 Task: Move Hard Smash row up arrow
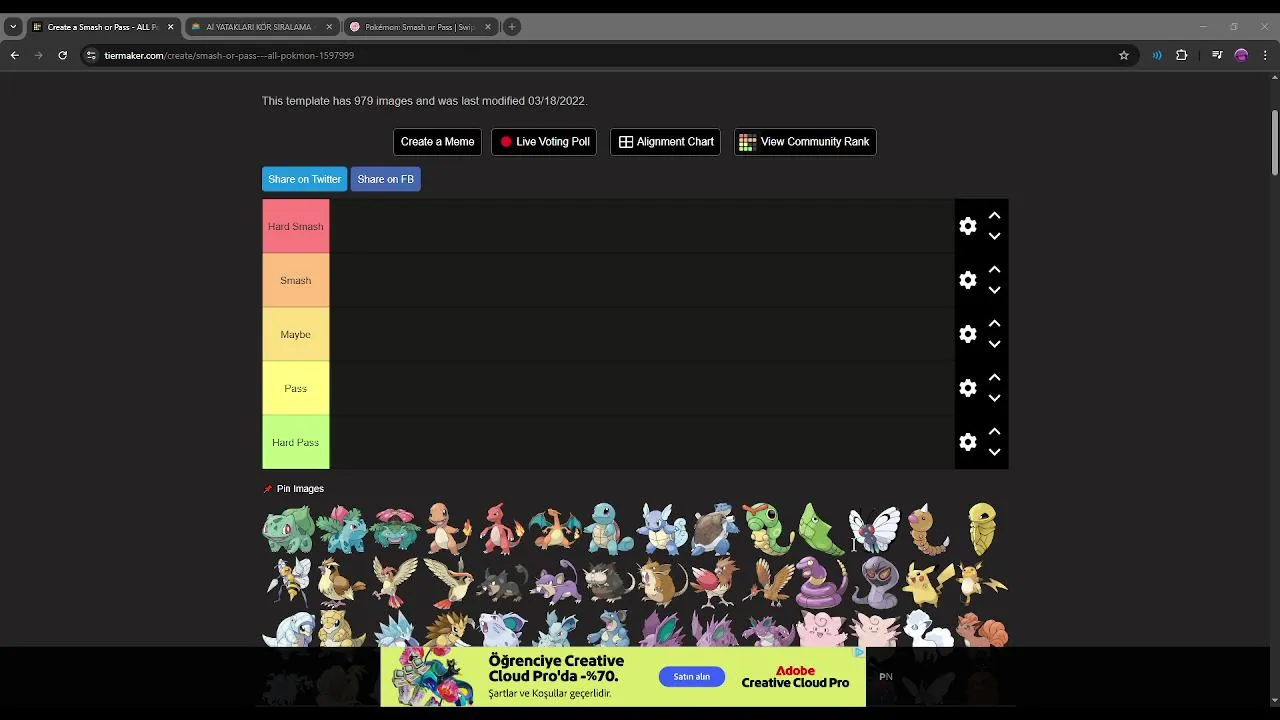(x=994, y=215)
